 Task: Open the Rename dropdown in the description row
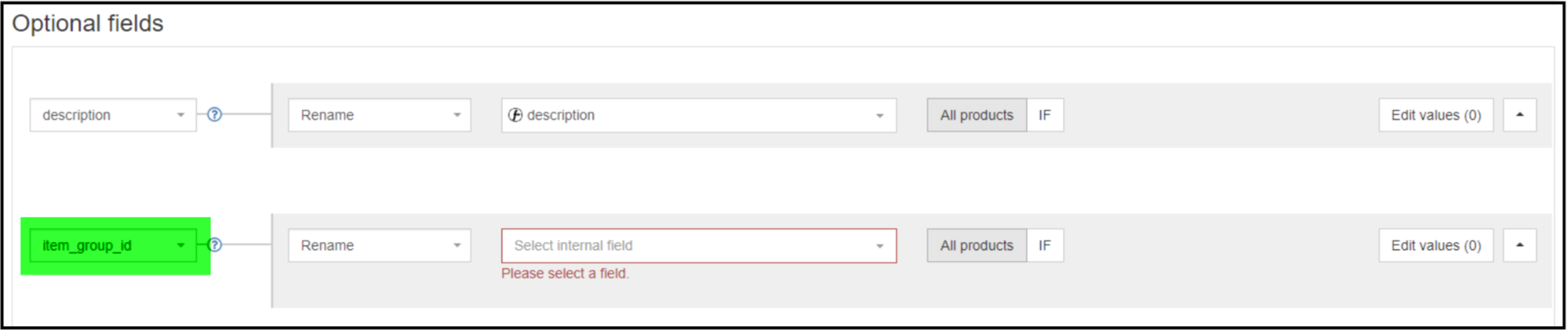click(379, 115)
